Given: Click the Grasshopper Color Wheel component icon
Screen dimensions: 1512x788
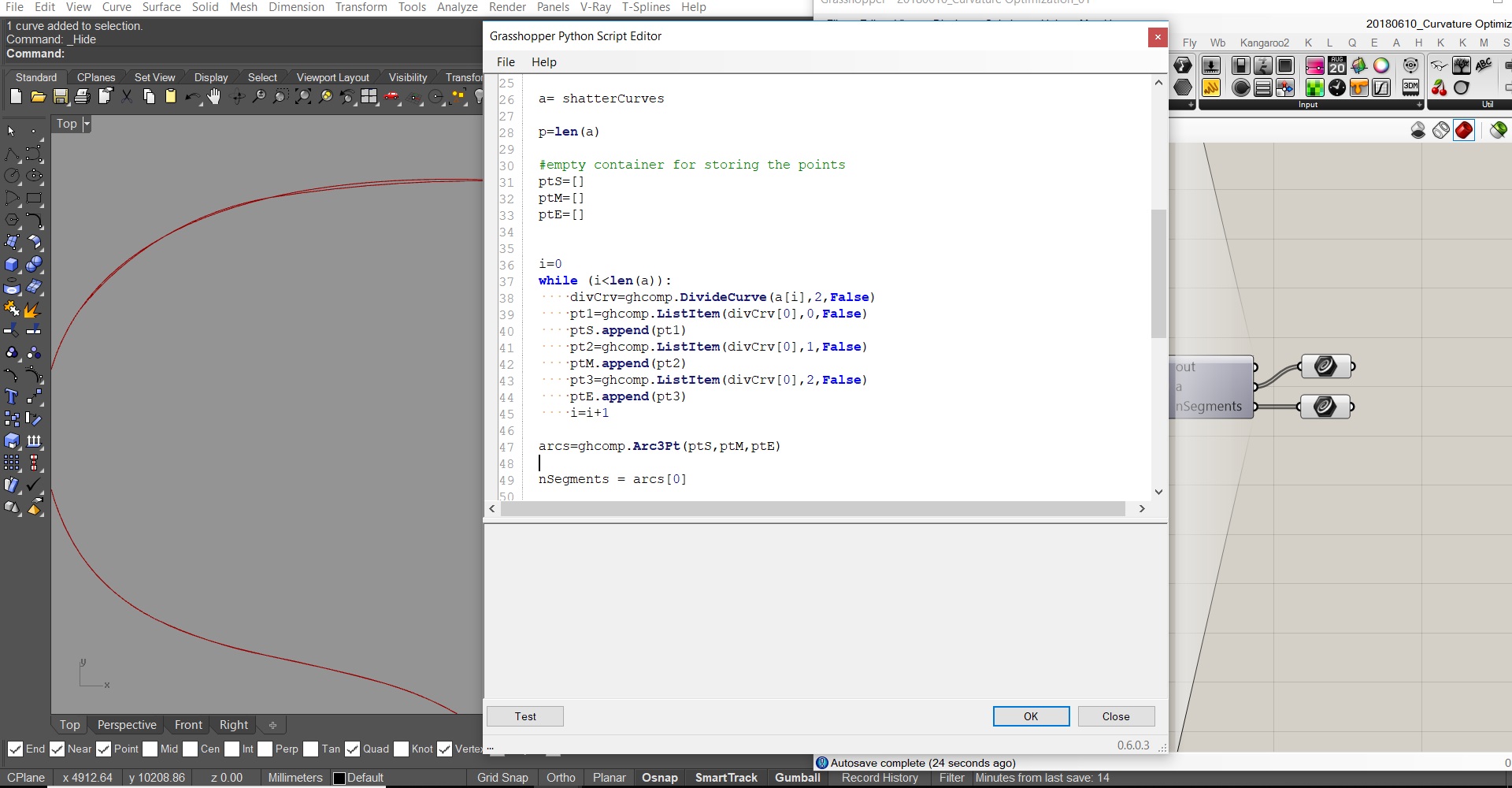Looking at the screenshot, I should 1381,65.
